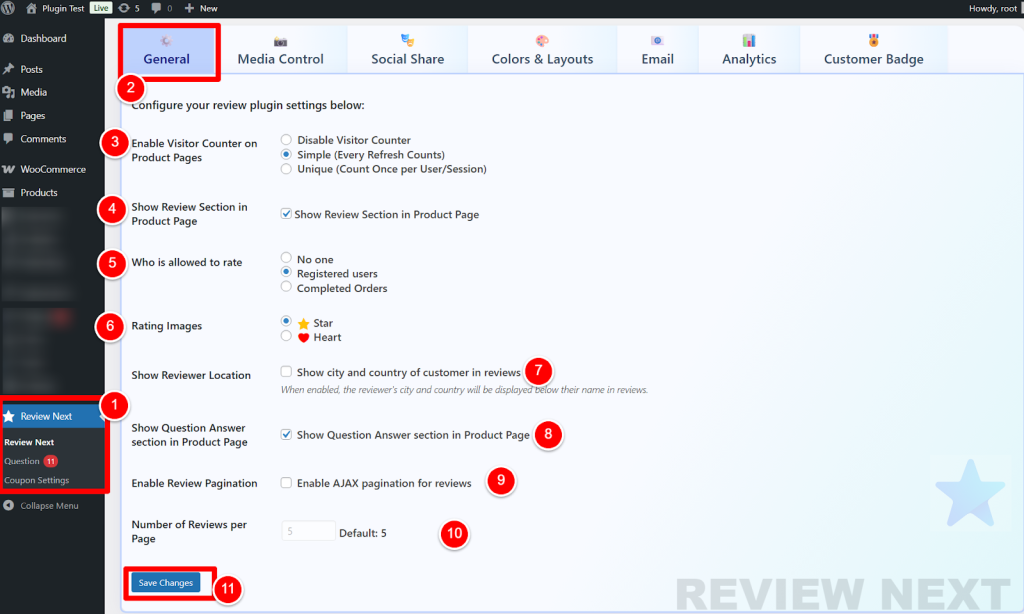Open the updates icon showing 5
Viewport: 1024px width, 614px height.
(123, 8)
